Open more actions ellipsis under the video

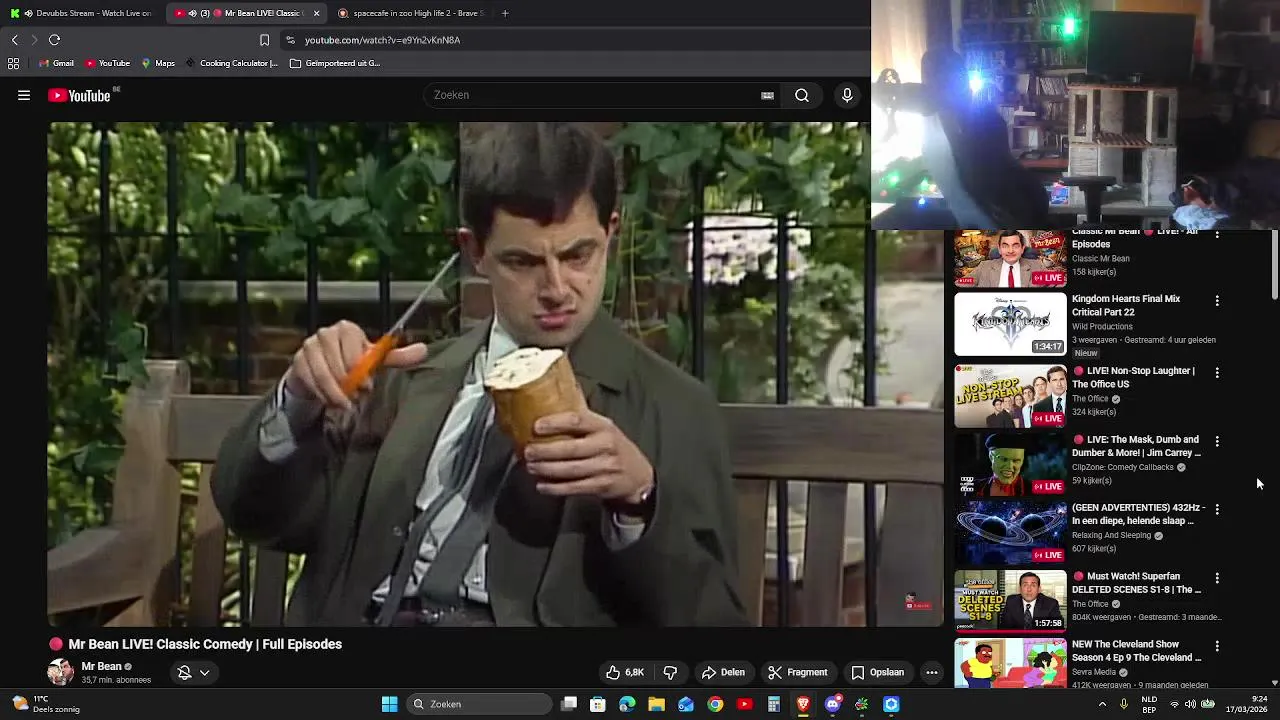[932, 672]
